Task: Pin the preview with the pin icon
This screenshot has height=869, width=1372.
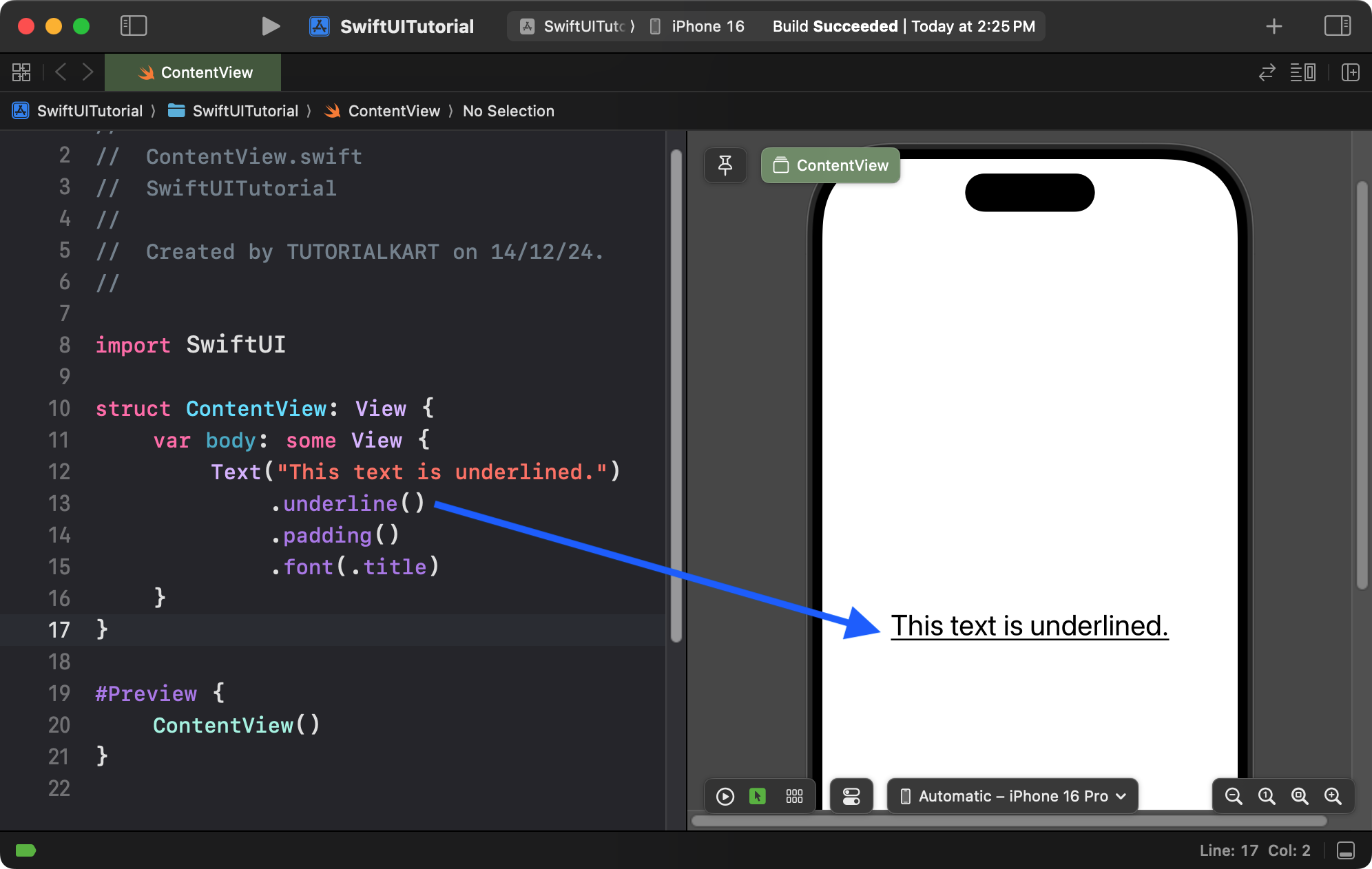Action: (x=725, y=165)
